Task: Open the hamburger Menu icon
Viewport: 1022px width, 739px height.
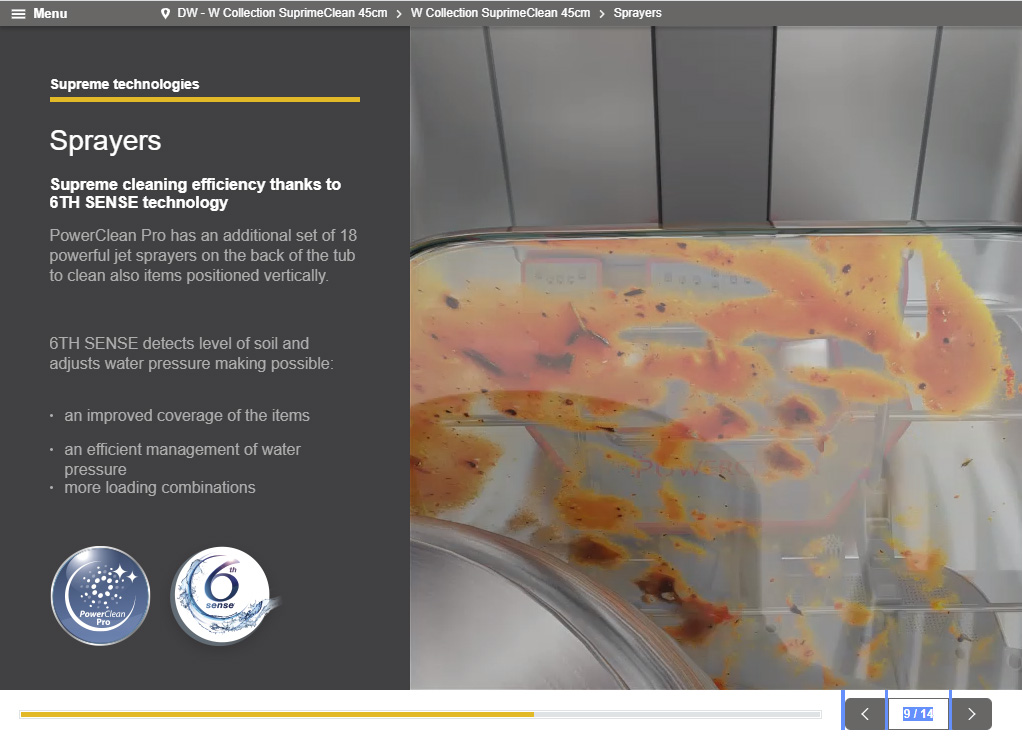Action: pyautogui.click(x=18, y=13)
